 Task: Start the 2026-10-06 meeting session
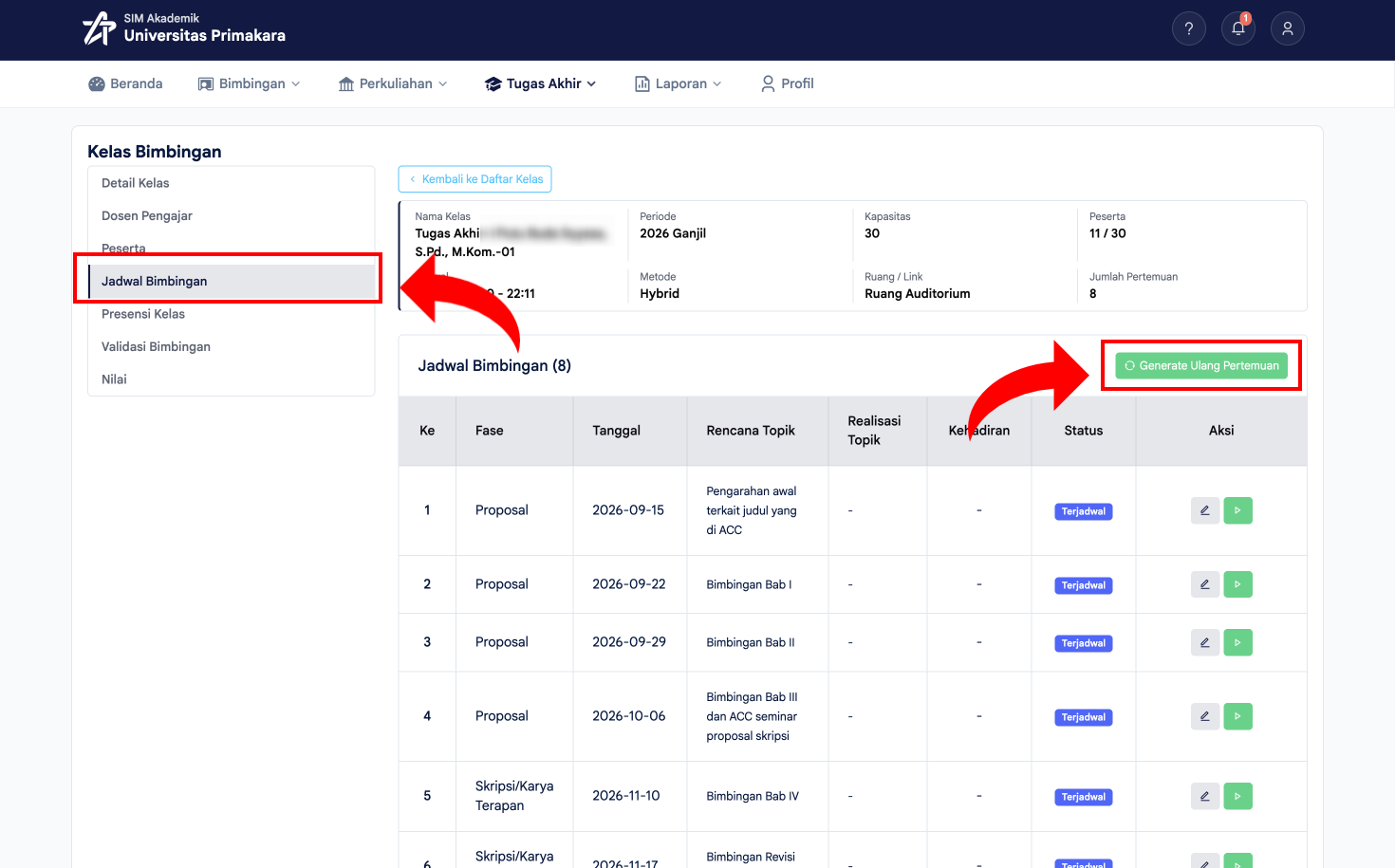pos(1237,716)
